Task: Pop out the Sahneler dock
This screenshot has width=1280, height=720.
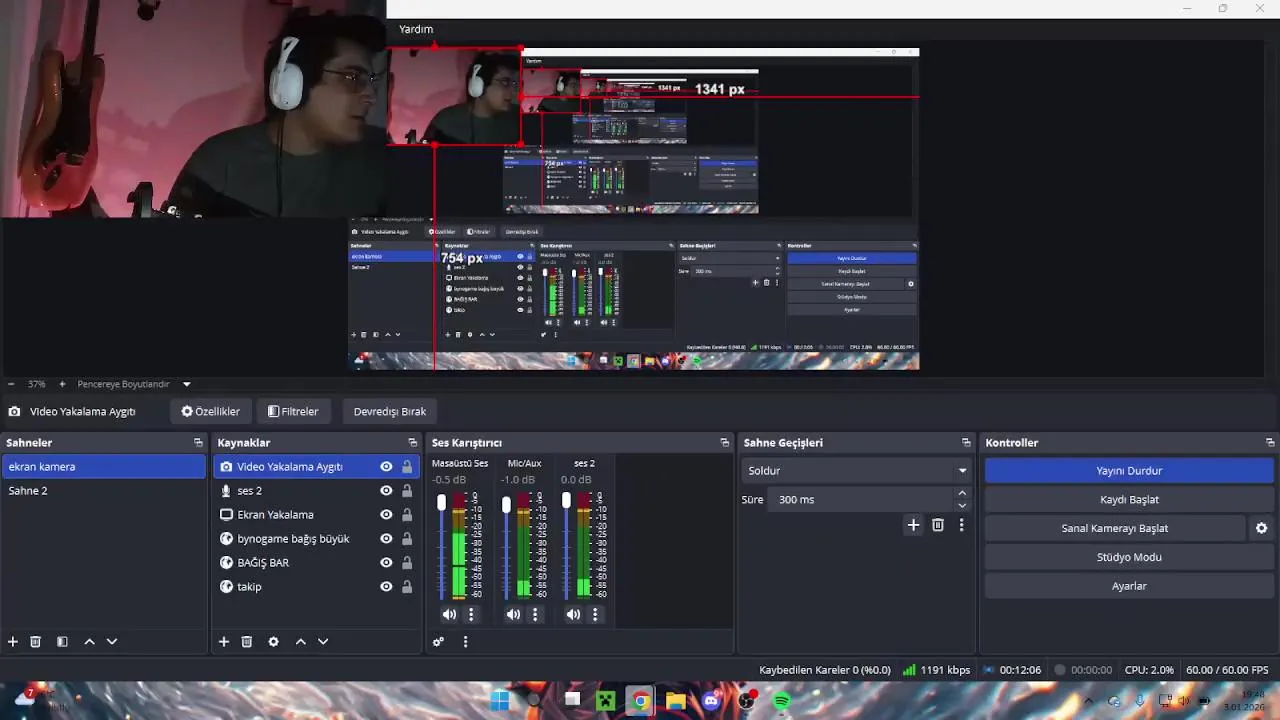Action: pyautogui.click(x=198, y=442)
